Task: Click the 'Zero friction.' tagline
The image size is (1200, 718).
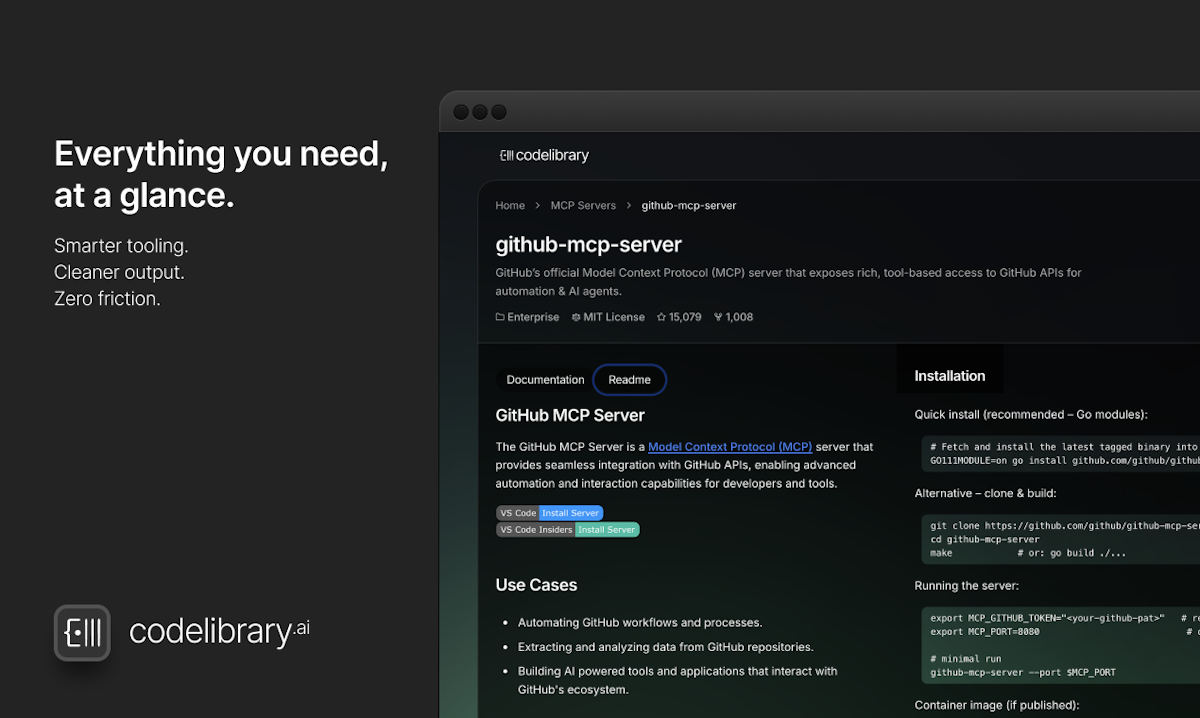Action: 107,298
